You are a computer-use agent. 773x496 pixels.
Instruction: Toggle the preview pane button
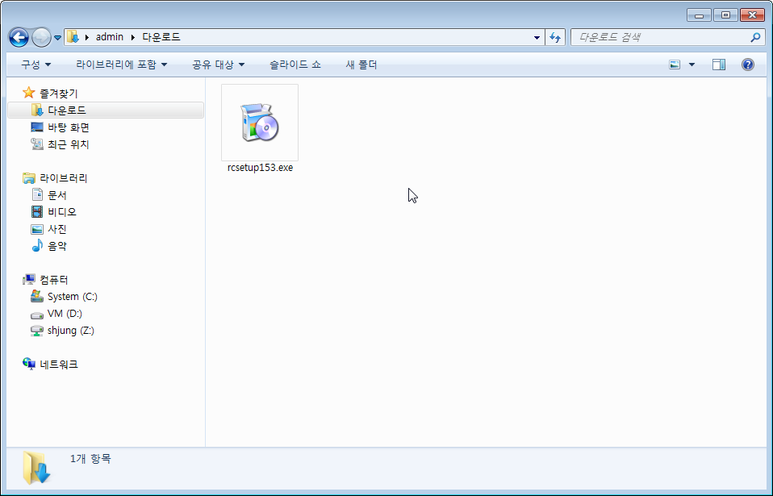[719, 65]
